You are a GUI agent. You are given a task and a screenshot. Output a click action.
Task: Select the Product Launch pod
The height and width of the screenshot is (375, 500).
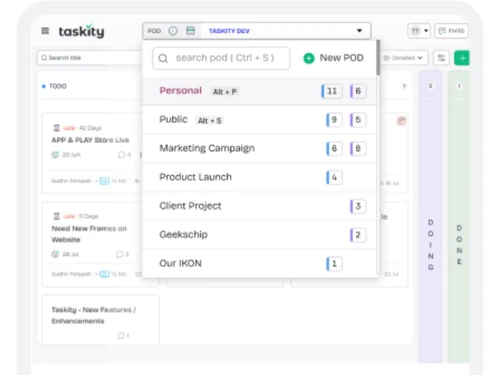click(x=259, y=177)
